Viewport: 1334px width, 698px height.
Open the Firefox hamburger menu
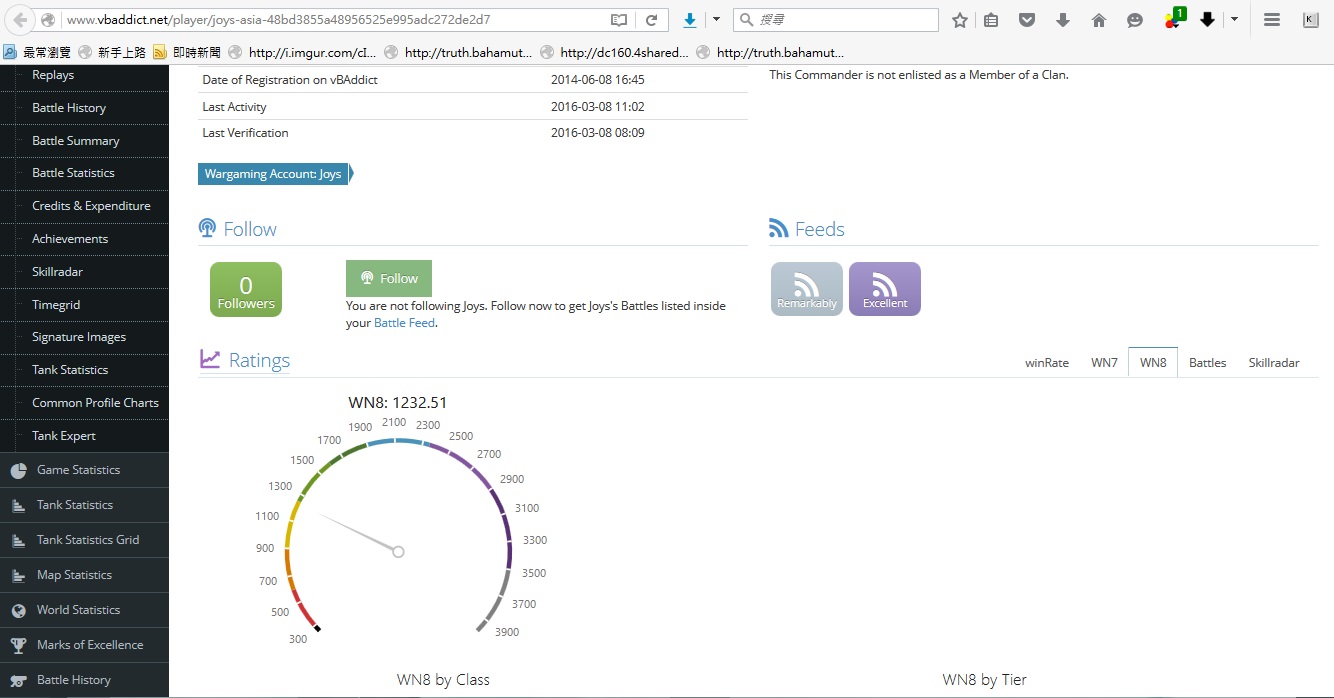(1272, 20)
